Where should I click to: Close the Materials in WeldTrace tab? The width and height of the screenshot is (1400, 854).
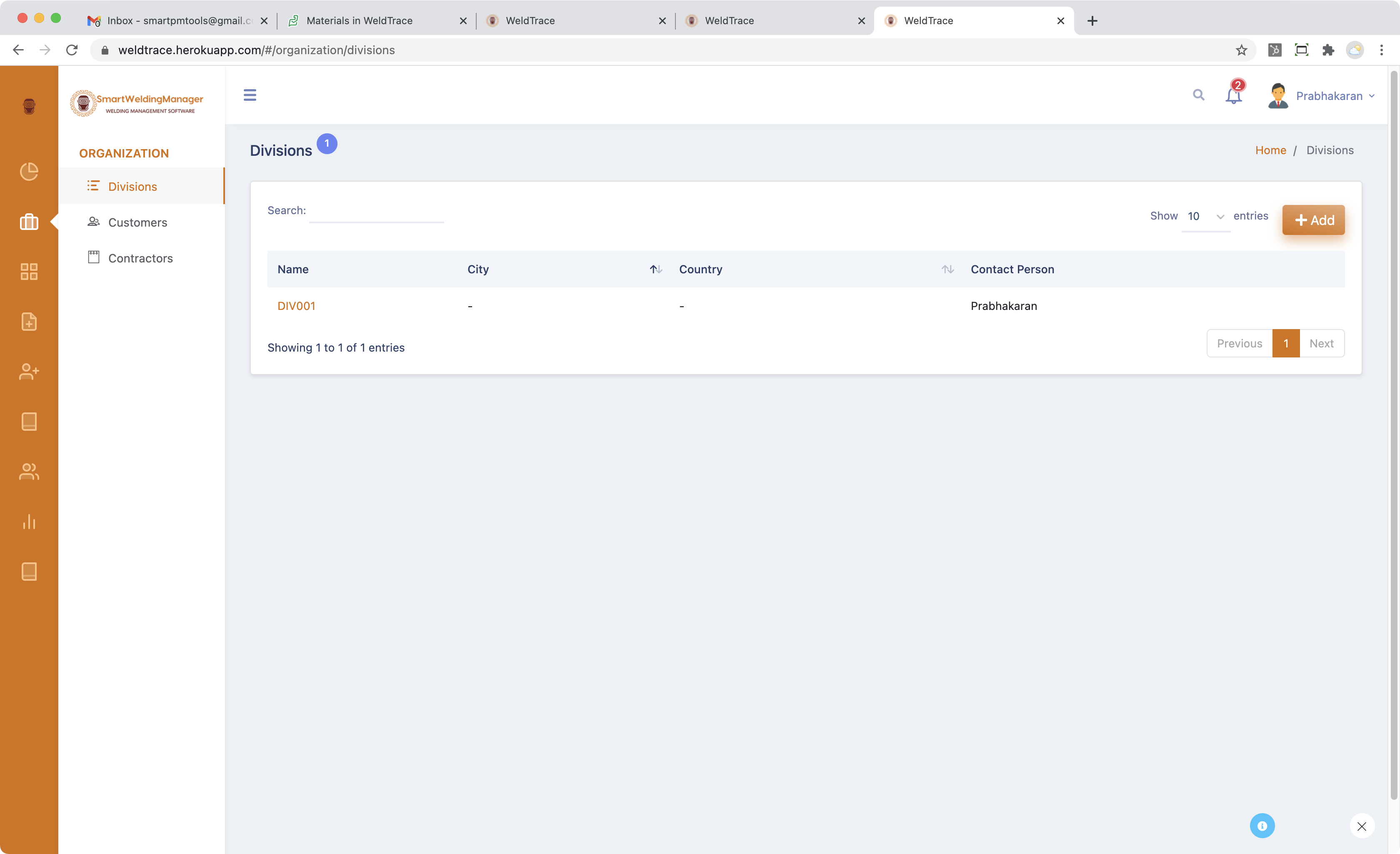(x=463, y=21)
